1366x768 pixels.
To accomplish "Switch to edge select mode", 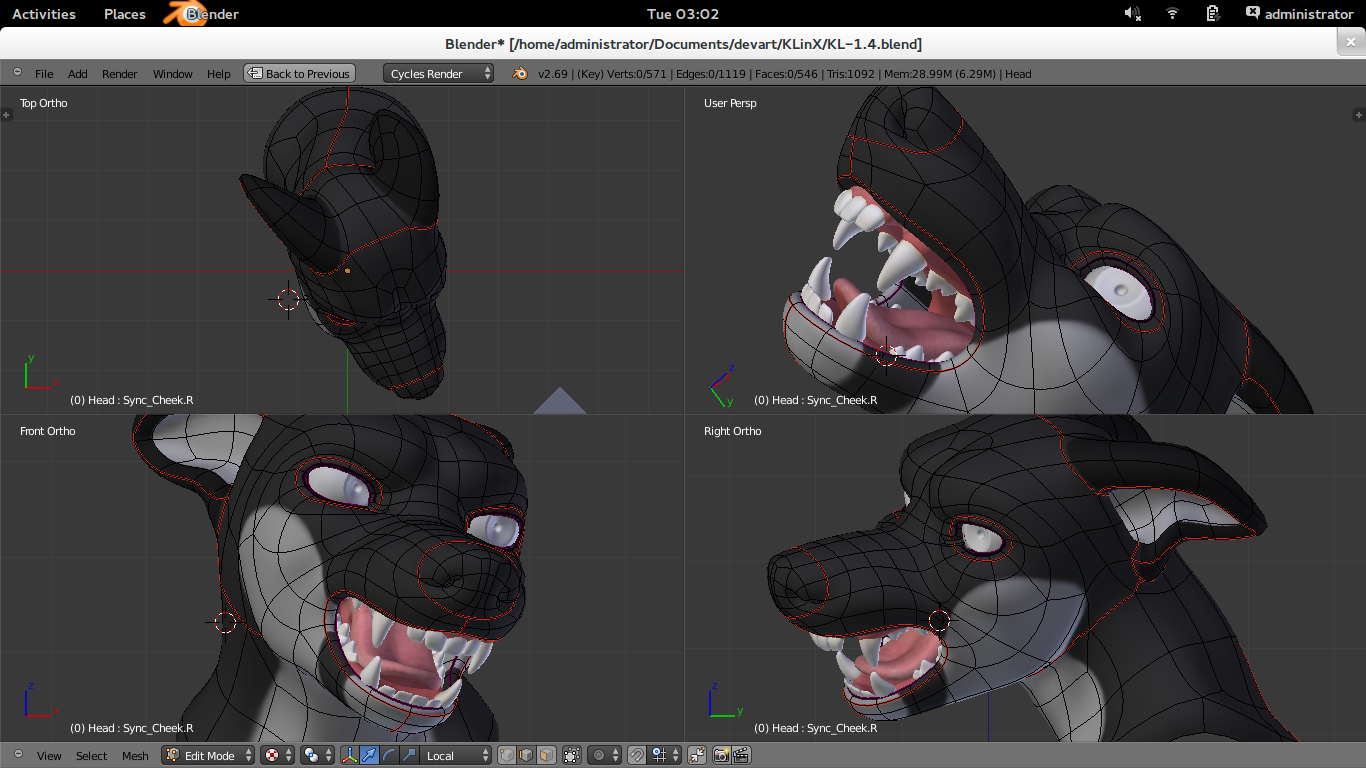I will point(527,755).
